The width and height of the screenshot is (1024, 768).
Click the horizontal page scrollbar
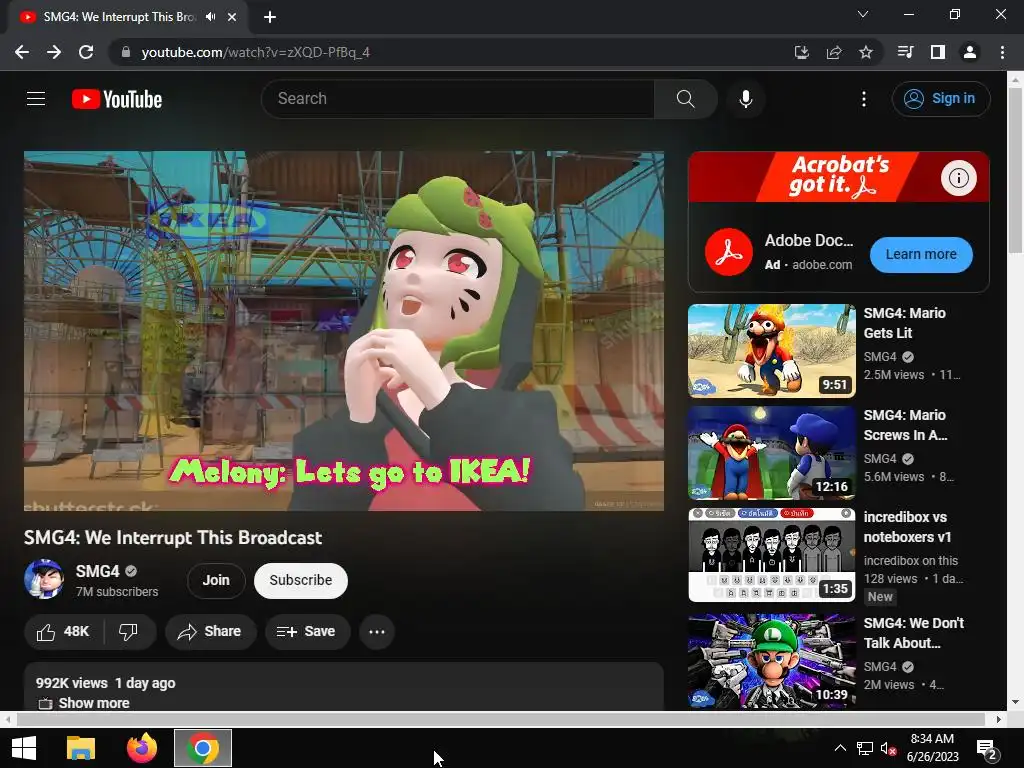click(500, 719)
